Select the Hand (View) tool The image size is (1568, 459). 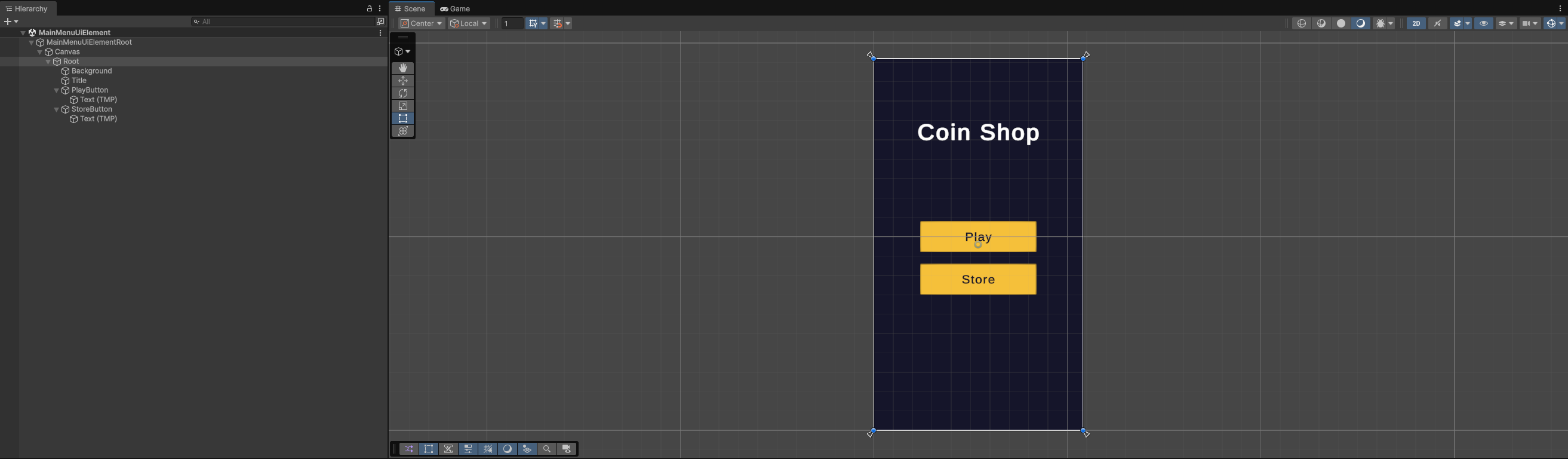[403, 68]
